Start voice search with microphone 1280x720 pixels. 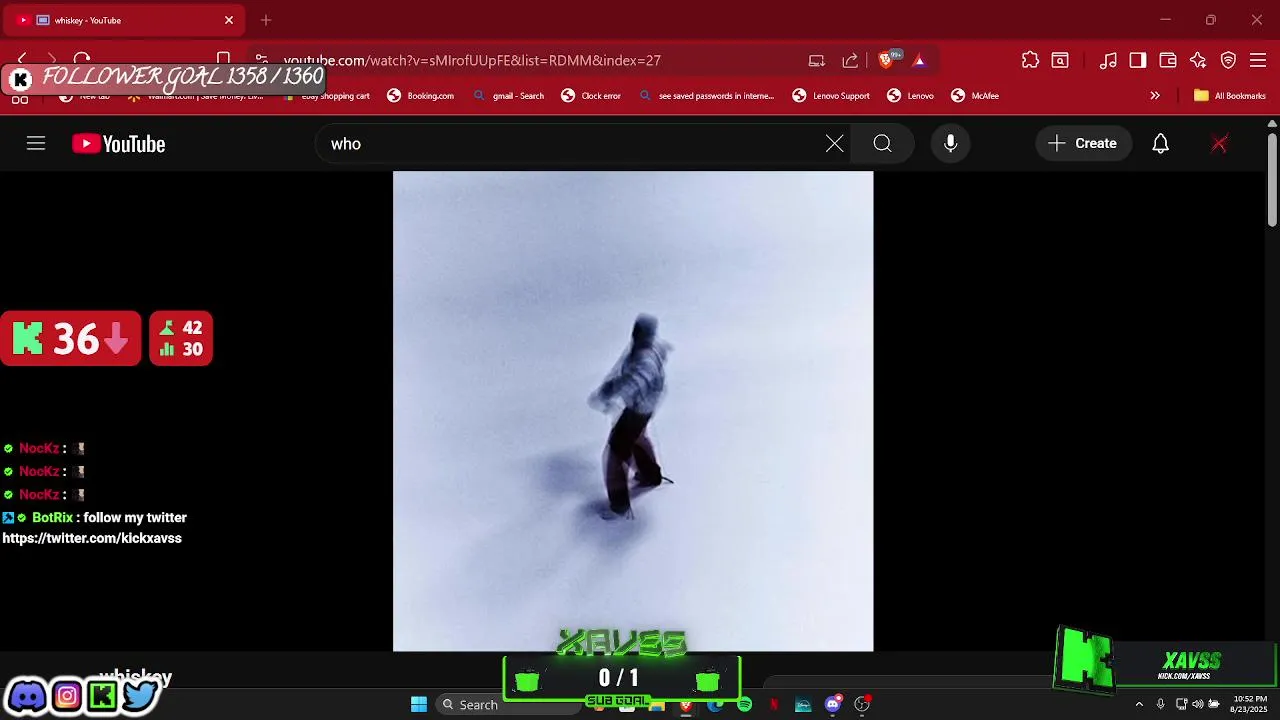click(x=951, y=144)
